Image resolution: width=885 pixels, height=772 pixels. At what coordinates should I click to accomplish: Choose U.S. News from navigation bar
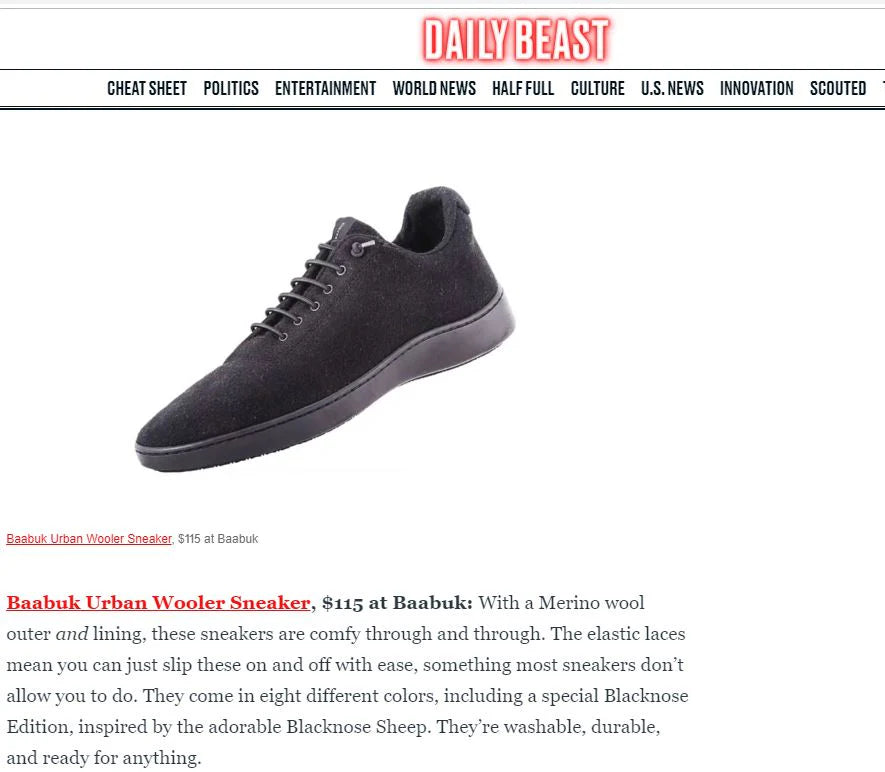[x=672, y=89]
